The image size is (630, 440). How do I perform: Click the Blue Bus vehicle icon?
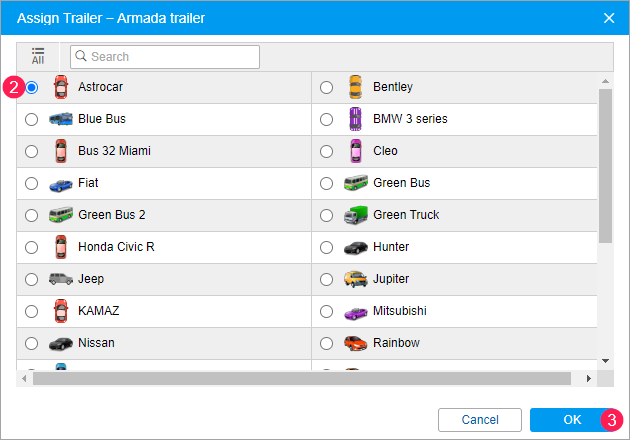(x=60, y=119)
